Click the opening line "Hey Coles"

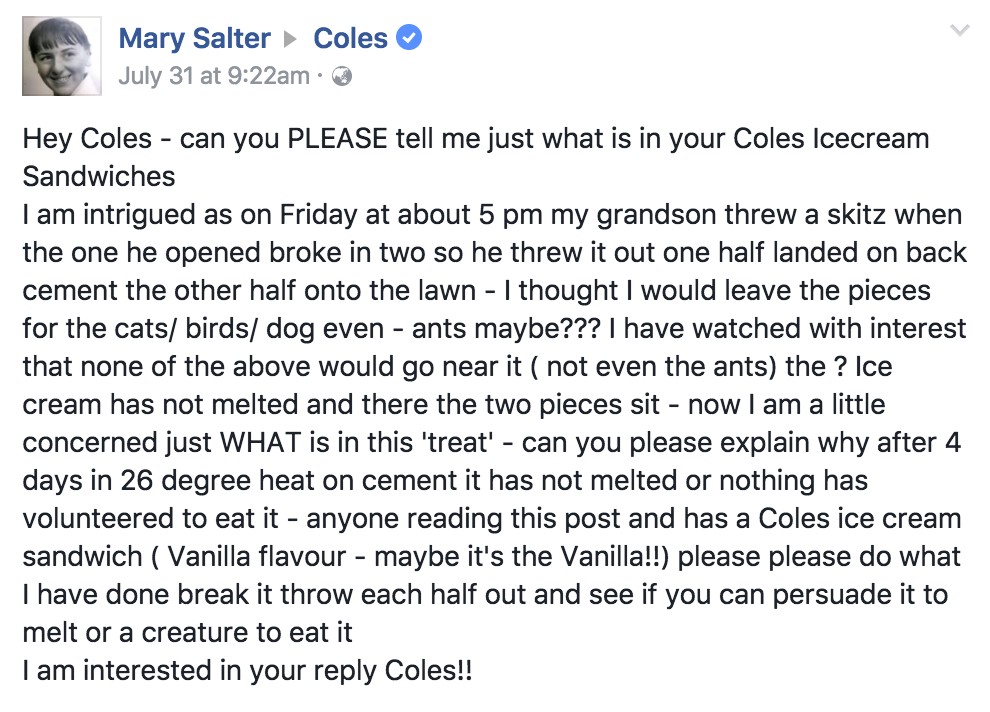[82, 138]
